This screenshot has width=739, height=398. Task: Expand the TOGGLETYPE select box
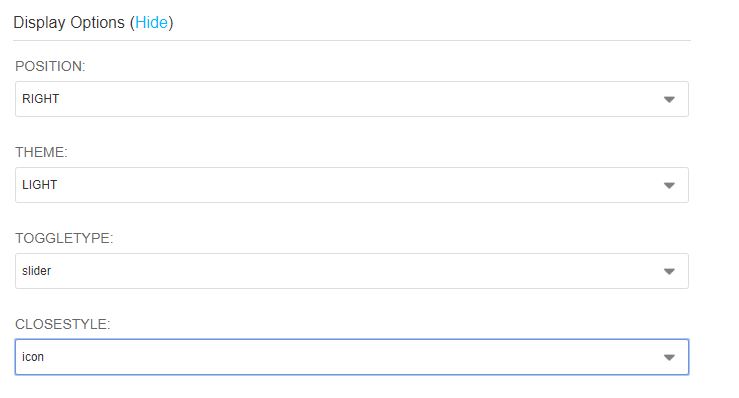pos(352,271)
